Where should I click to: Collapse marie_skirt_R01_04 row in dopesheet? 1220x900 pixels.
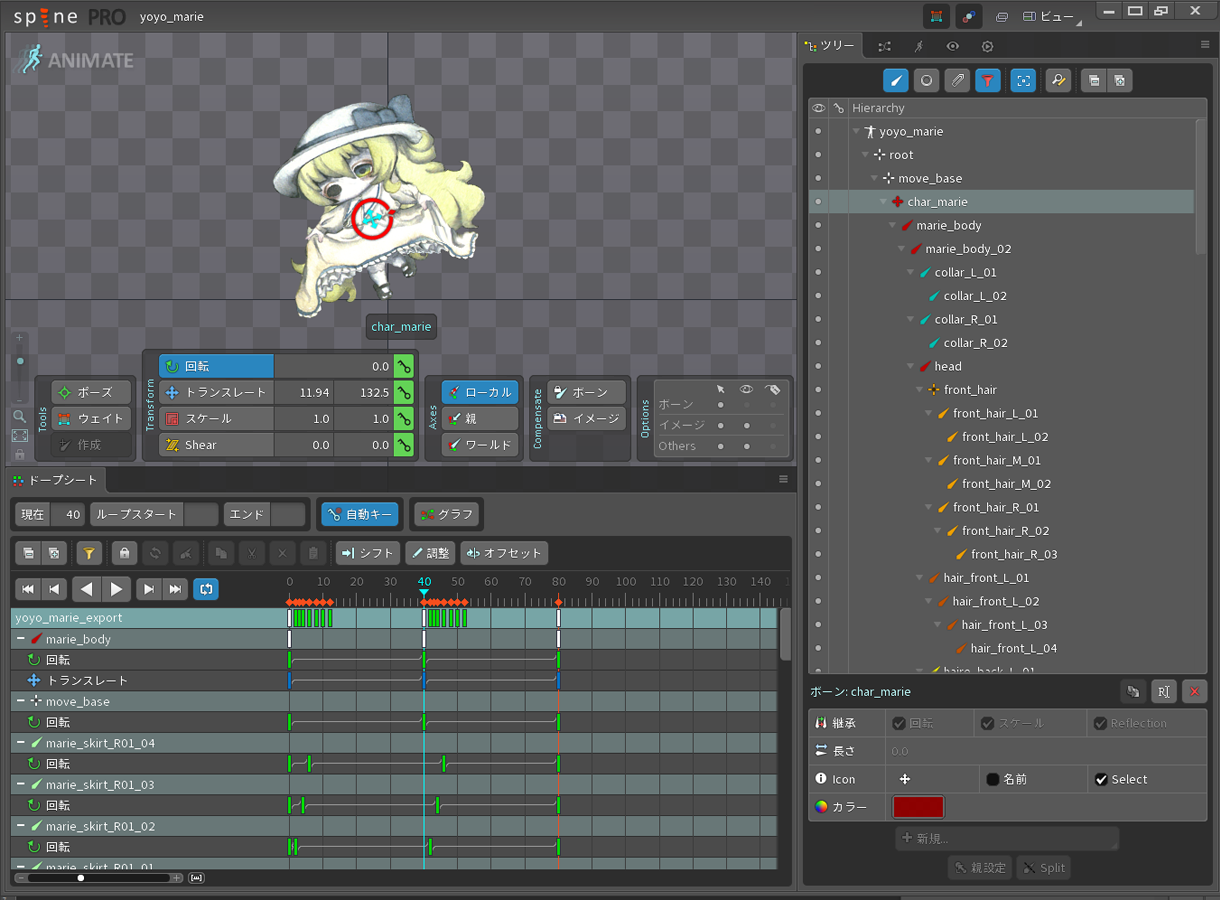click(x=20, y=742)
